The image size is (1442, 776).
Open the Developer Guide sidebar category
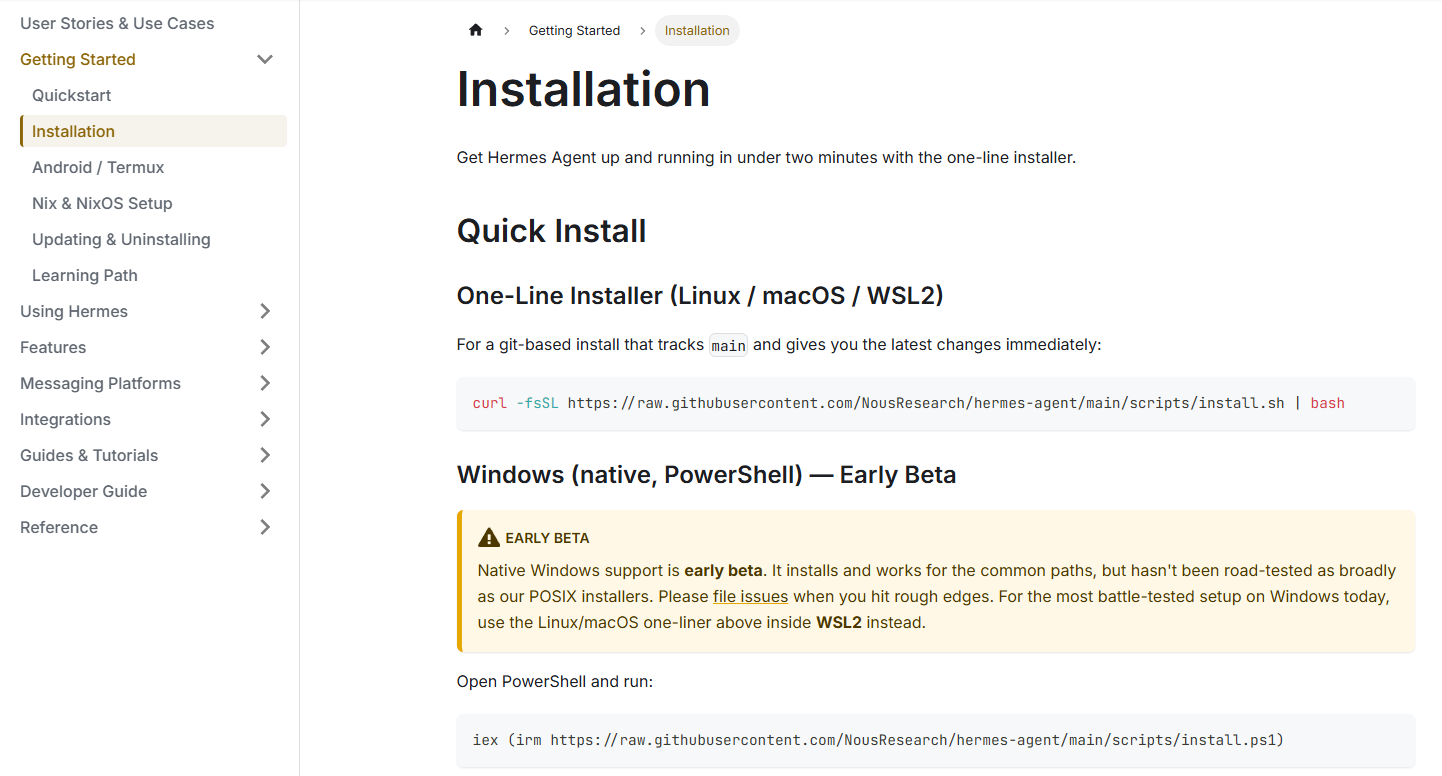84,491
